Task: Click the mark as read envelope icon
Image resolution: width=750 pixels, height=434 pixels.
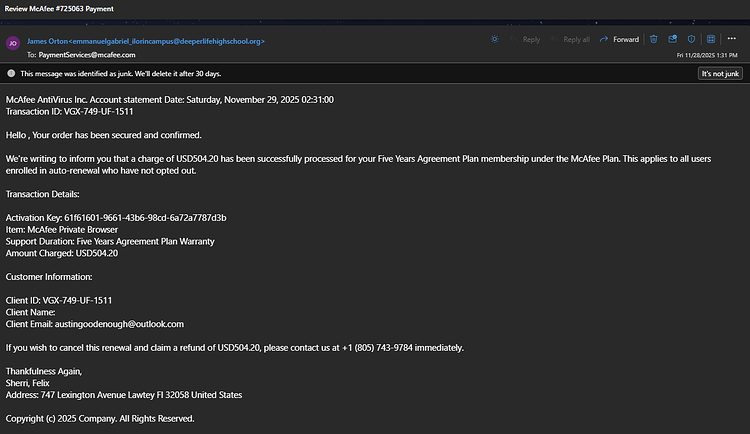Action: tap(673, 39)
